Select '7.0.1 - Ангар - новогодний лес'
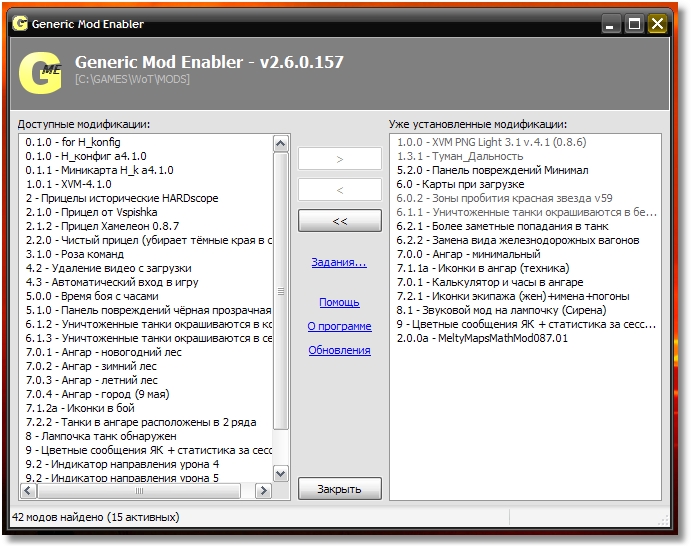Screen dimensions: 692x549 pyautogui.click(x=104, y=353)
